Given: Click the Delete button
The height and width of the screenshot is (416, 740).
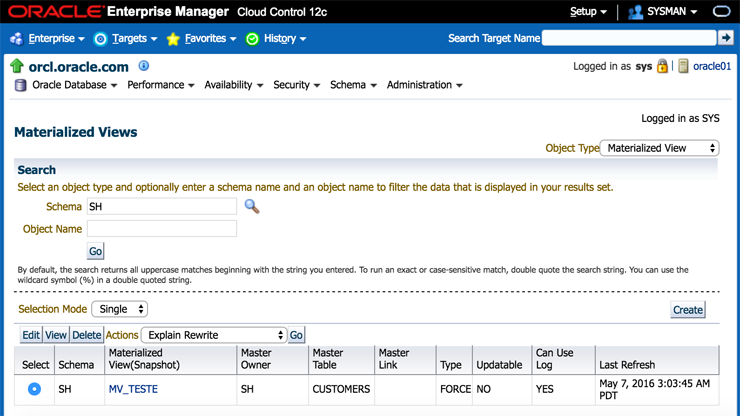Looking at the screenshot, I should 87,335.
